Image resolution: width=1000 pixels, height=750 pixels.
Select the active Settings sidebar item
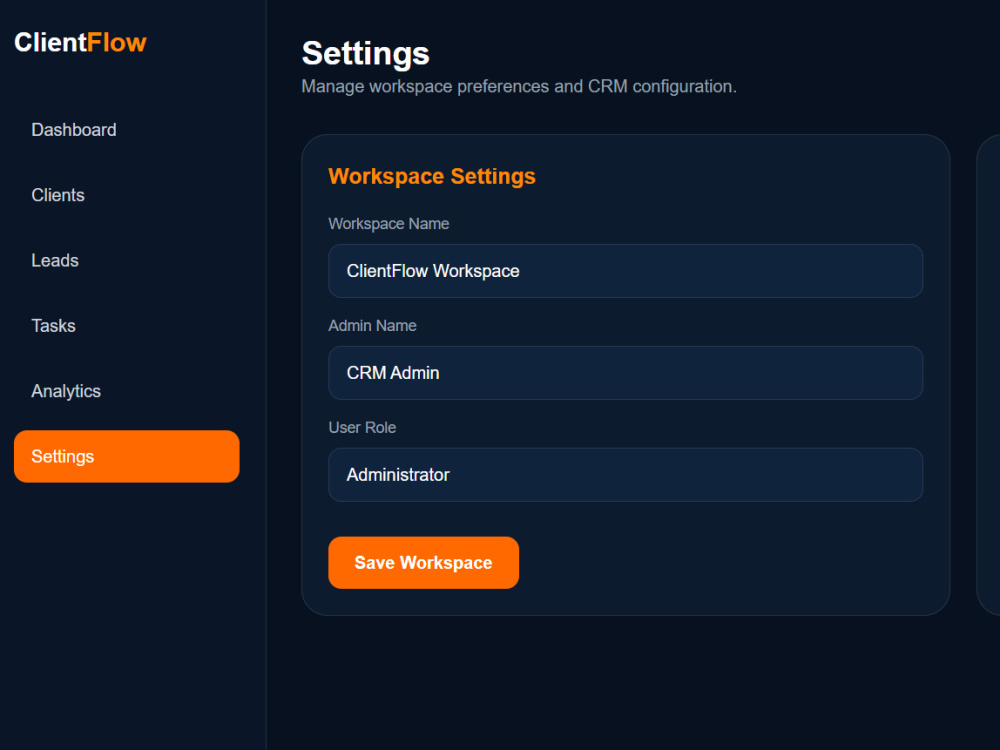click(x=126, y=457)
